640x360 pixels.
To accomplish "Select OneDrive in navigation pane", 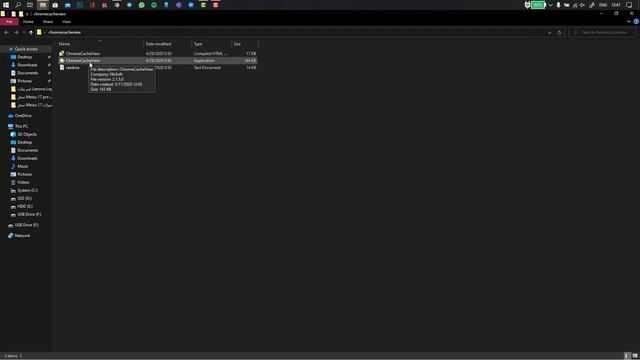I will (23, 116).
